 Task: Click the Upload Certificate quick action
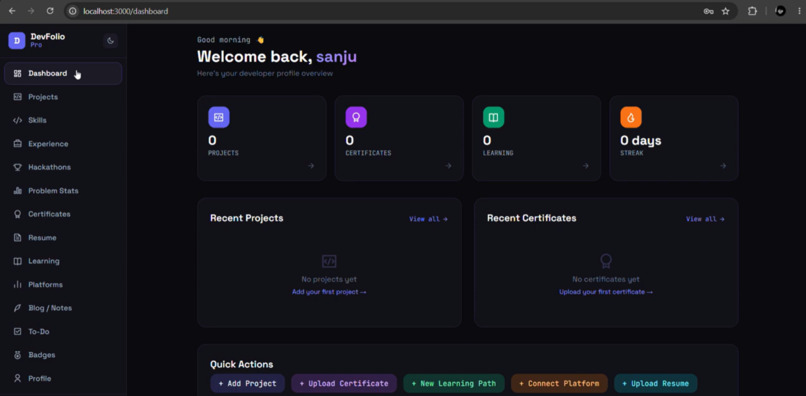[344, 384]
